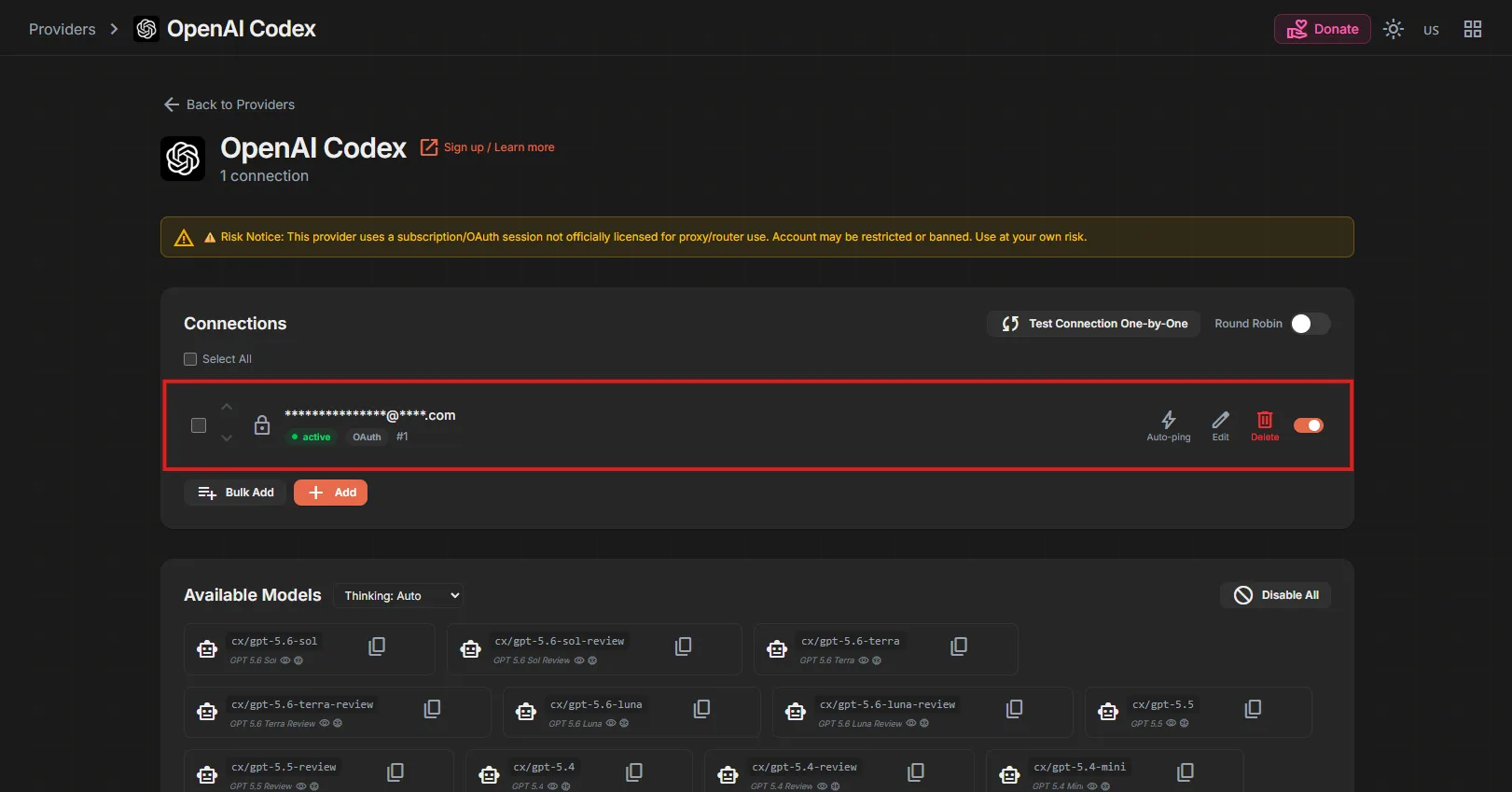Open the US language selector
This screenshot has height=792, width=1512.
tap(1431, 30)
